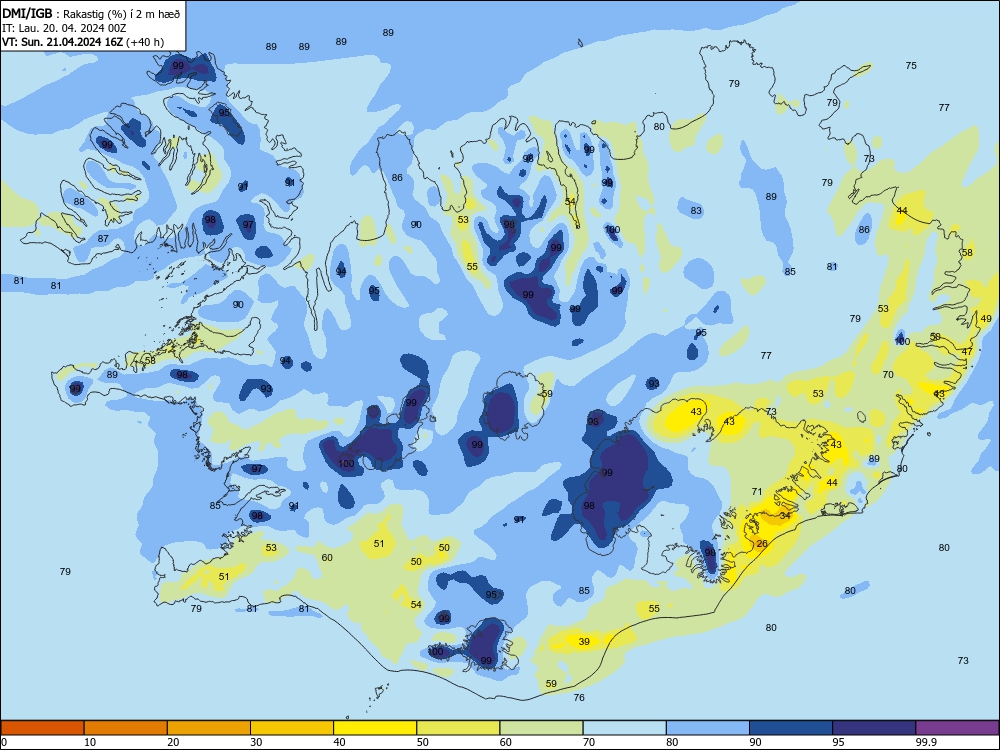Click the map value '49' at the east coast
1000x750 pixels.
click(986, 319)
